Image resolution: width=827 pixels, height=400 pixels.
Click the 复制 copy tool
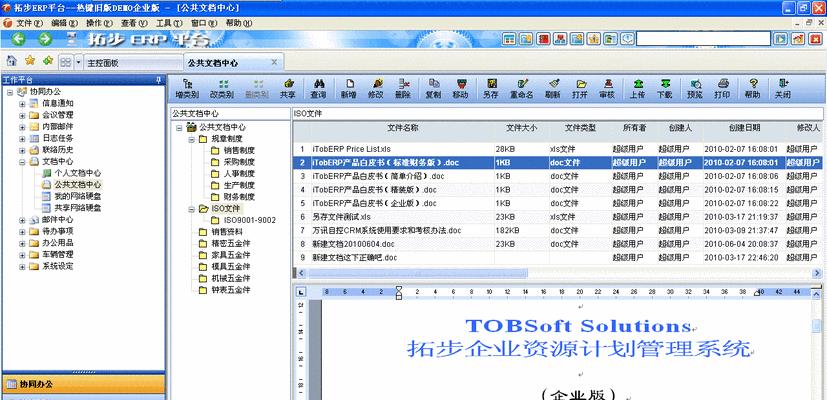tap(434, 89)
